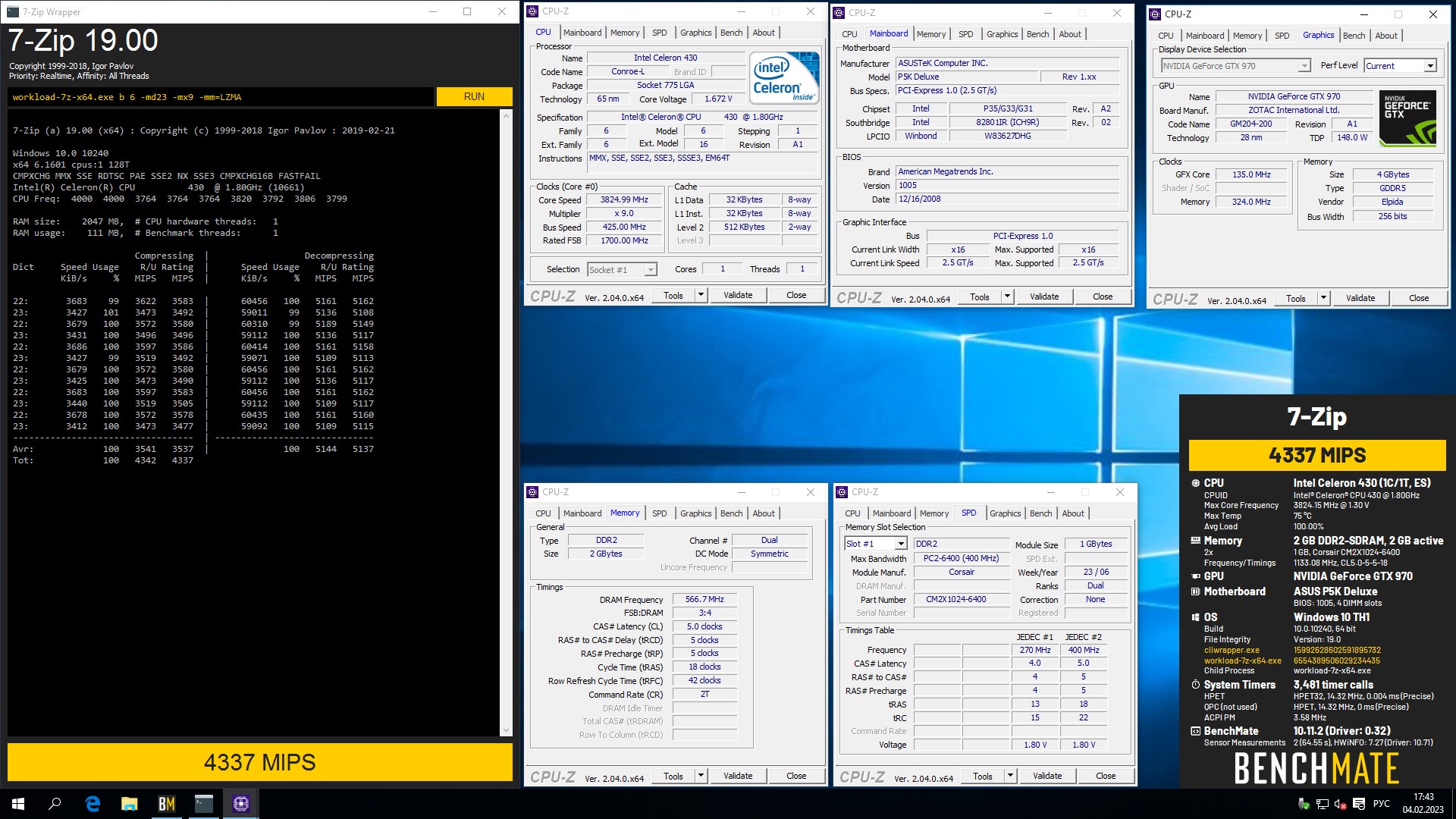Open the network tray icon
Viewport: 1456px width, 819px height.
(1322, 804)
